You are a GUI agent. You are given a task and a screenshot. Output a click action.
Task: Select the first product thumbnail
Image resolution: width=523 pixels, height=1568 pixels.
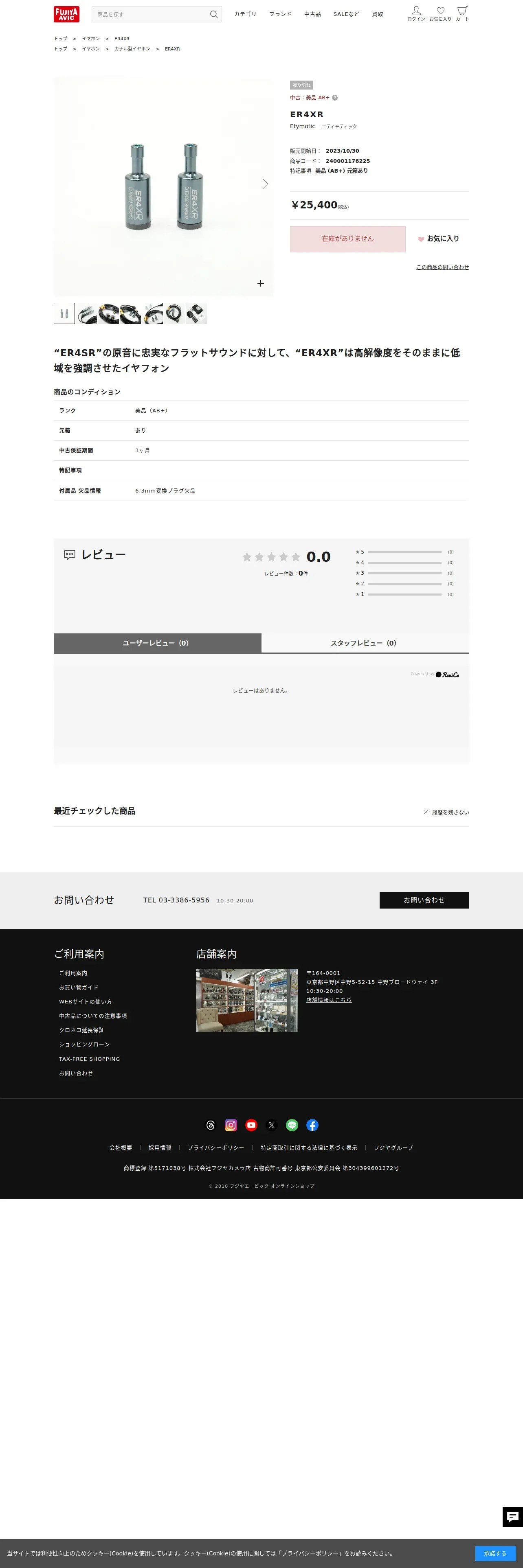64,313
